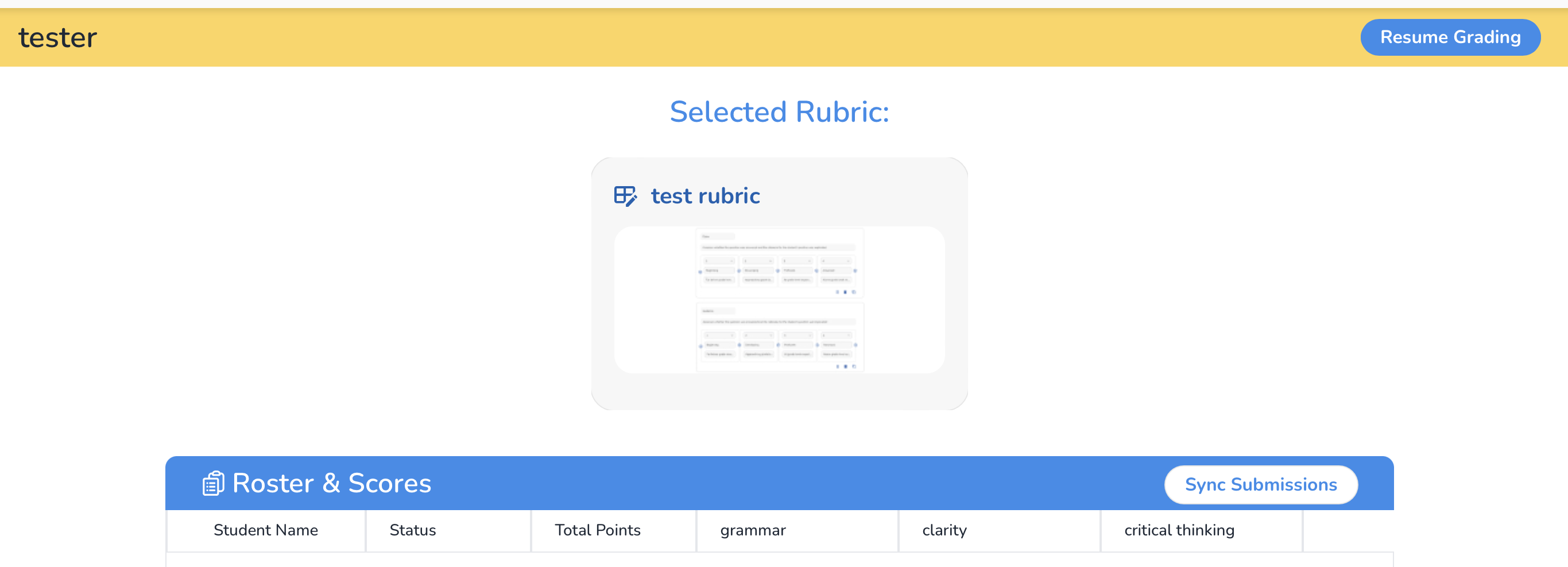Click the Roster & Scores heading
Image resolution: width=1568 pixels, height=567 pixels.
coord(331,483)
